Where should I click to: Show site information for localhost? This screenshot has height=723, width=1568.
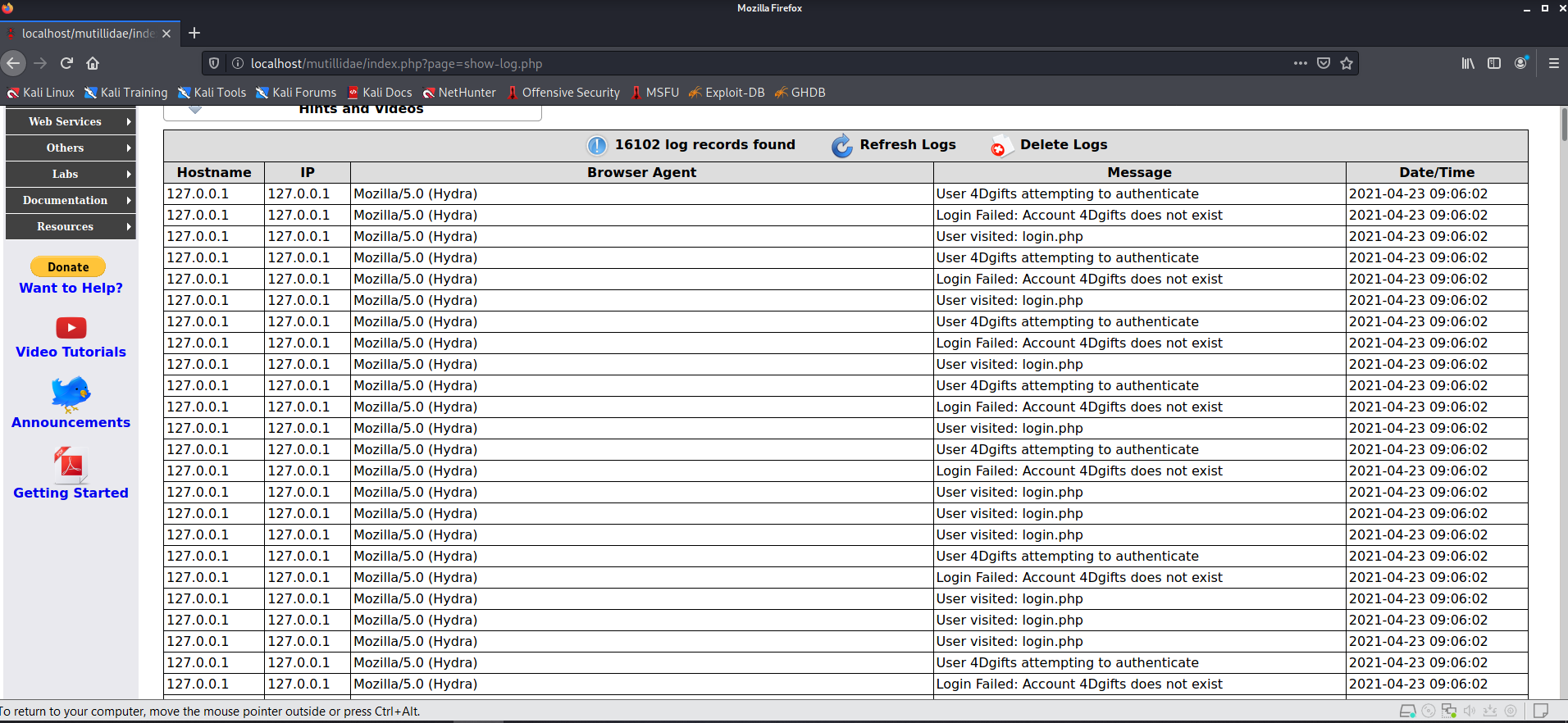point(237,63)
